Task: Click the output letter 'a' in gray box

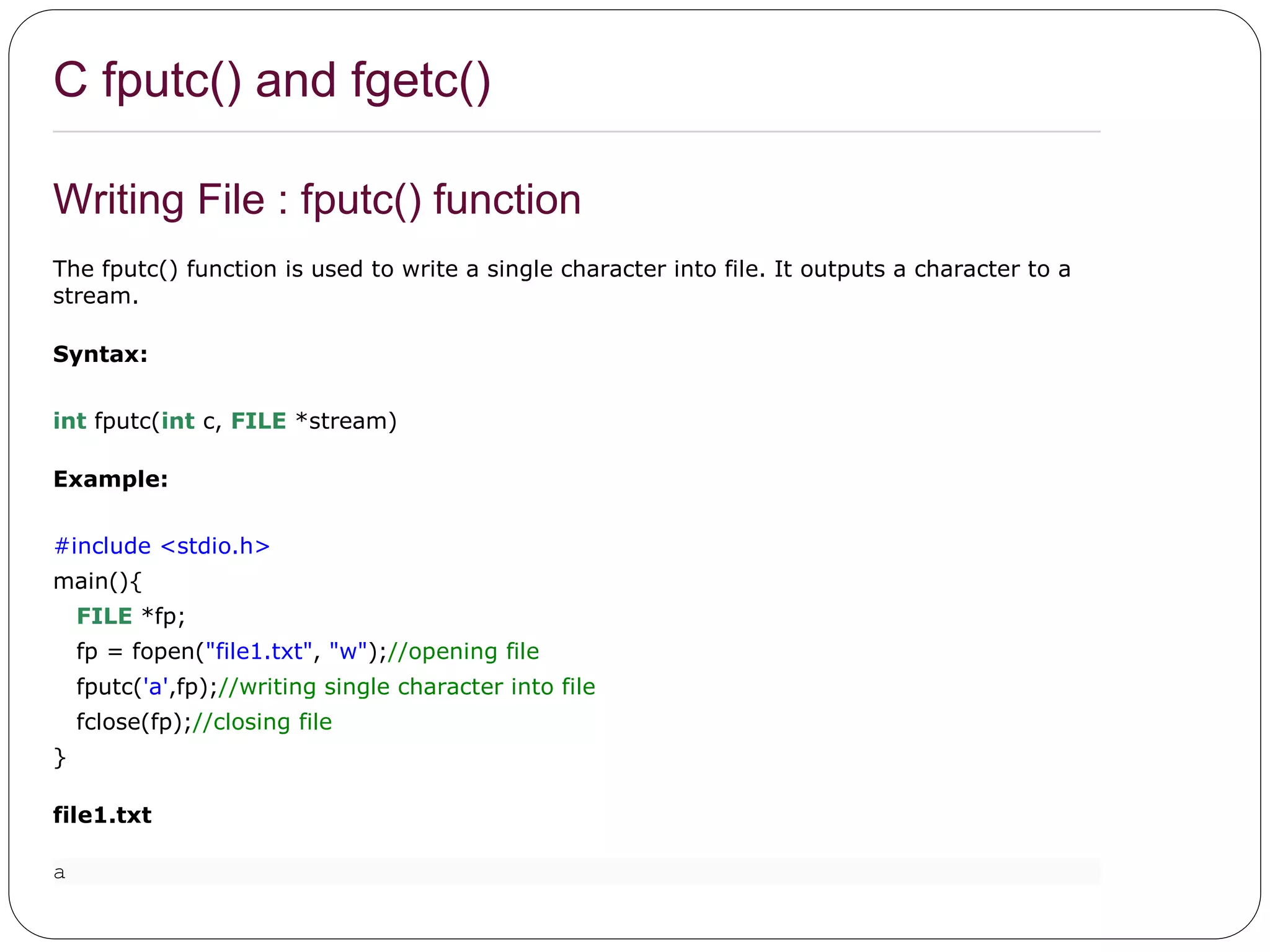Action: tap(60, 873)
